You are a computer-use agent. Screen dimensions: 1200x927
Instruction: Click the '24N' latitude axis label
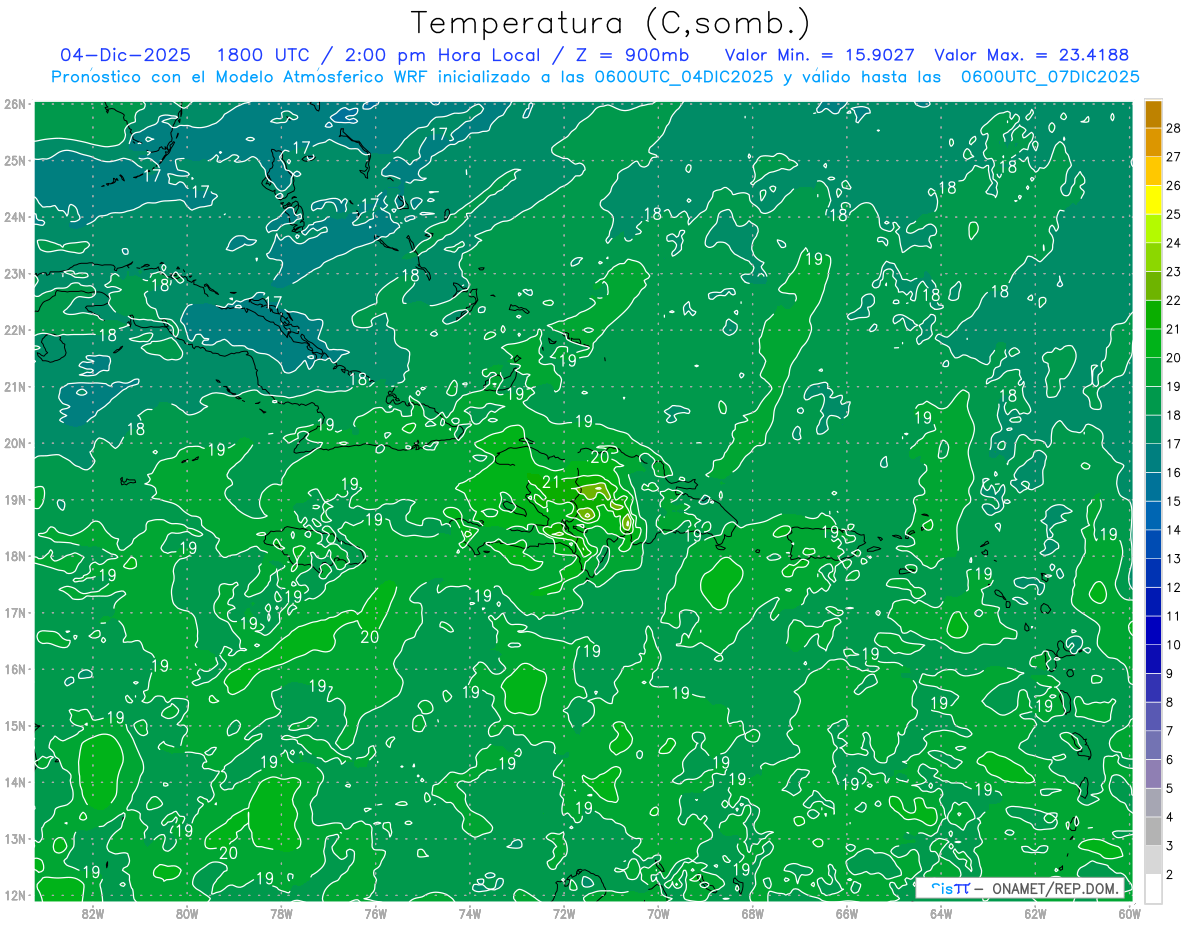coord(16,217)
